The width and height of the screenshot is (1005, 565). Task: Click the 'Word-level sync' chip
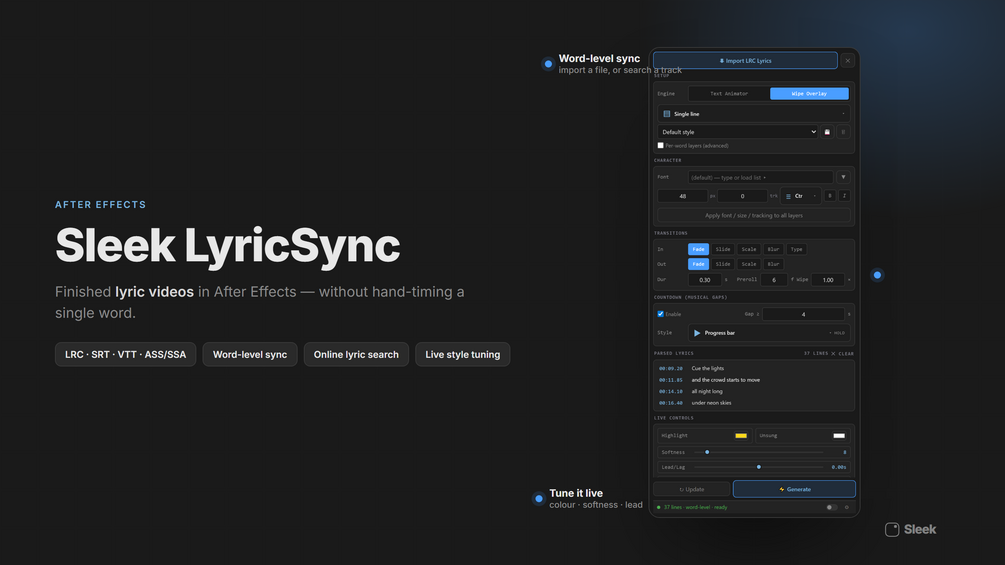coord(250,354)
